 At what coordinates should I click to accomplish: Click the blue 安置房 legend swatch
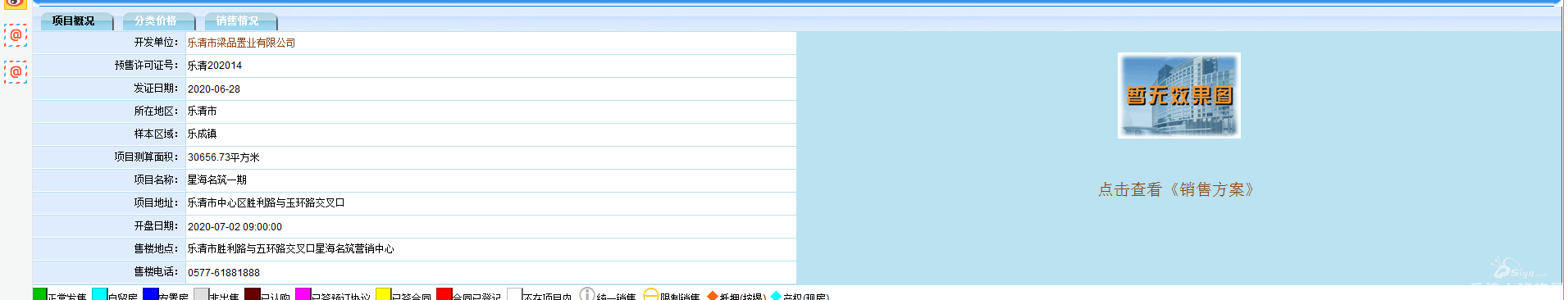[x=150, y=294]
